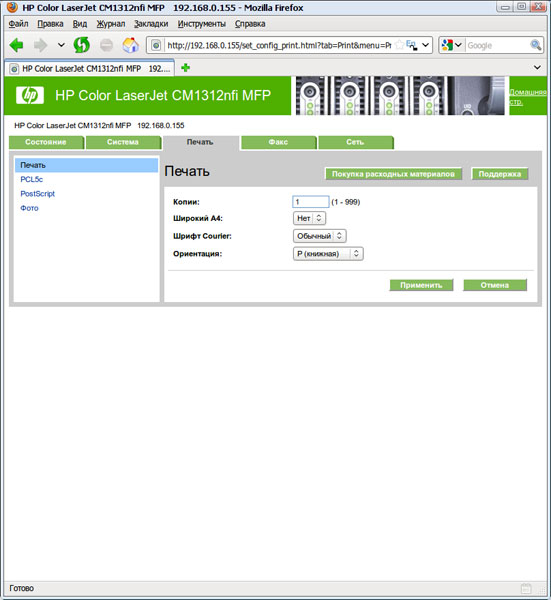Click the favicon on the browser tab
551x600 pixels.
tap(14, 68)
